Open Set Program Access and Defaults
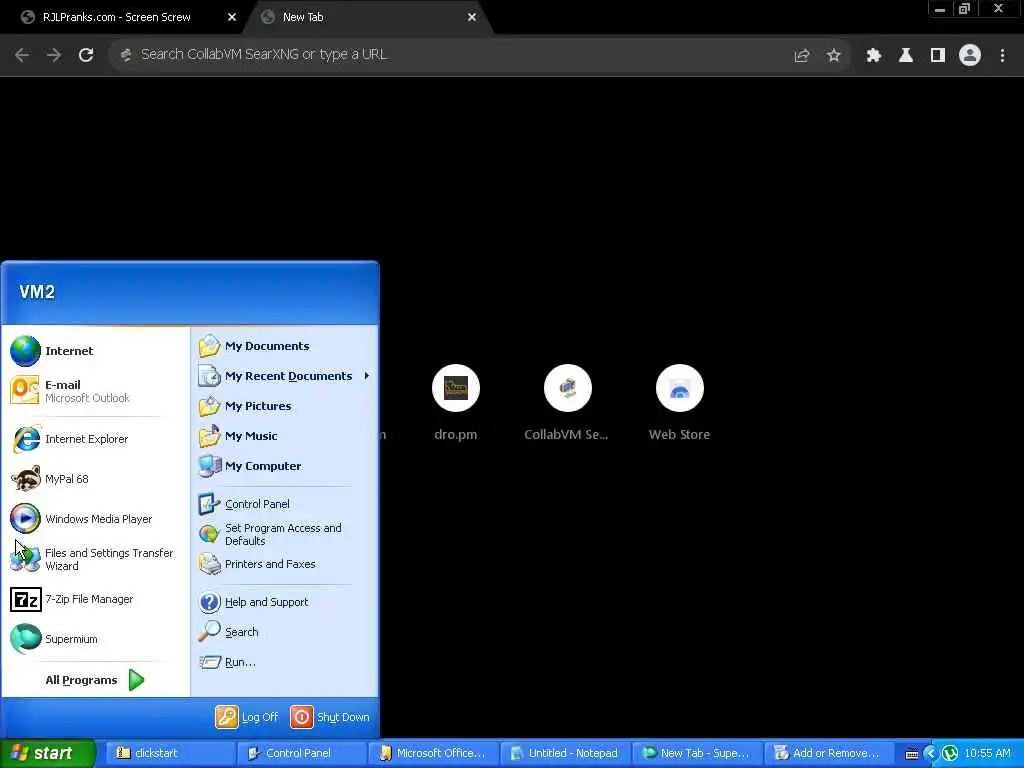Image resolution: width=1024 pixels, height=768 pixels. (284, 534)
